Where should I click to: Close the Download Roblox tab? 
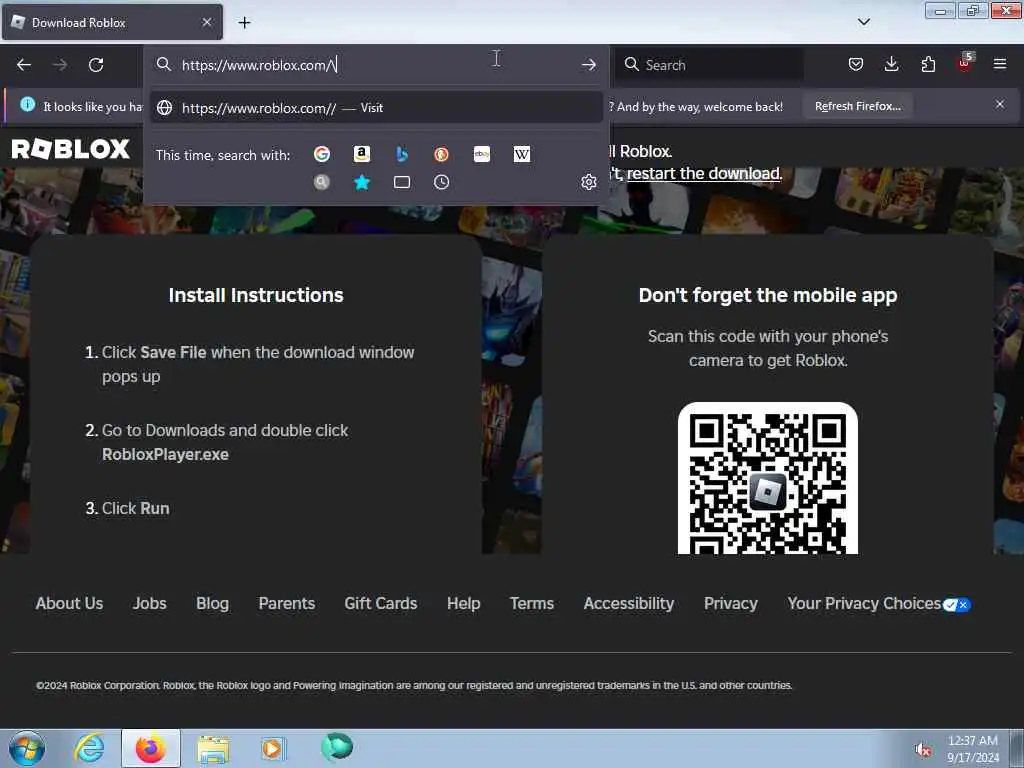coord(207,22)
